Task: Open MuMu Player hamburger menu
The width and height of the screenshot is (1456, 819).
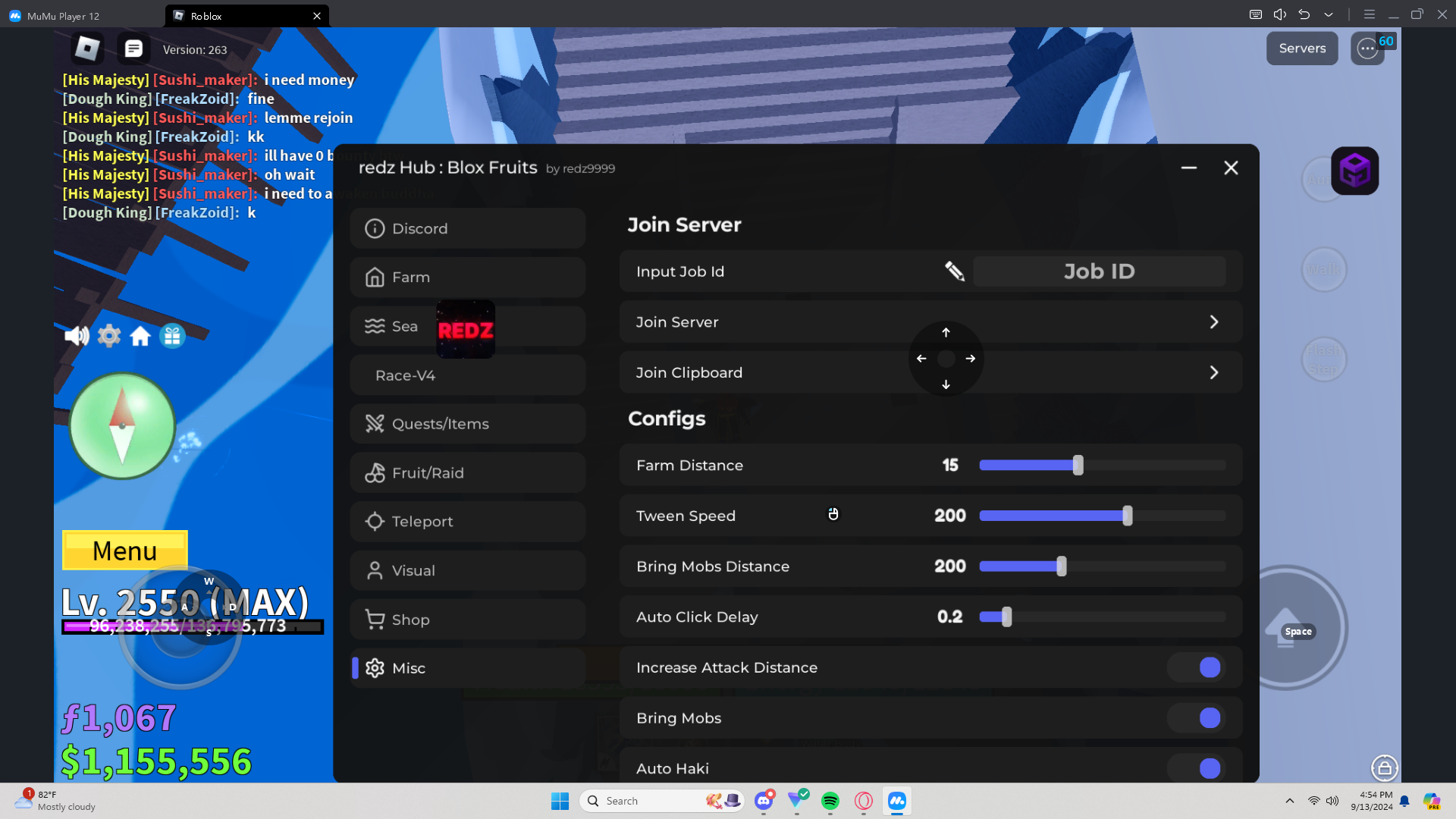Action: [x=1370, y=14]
